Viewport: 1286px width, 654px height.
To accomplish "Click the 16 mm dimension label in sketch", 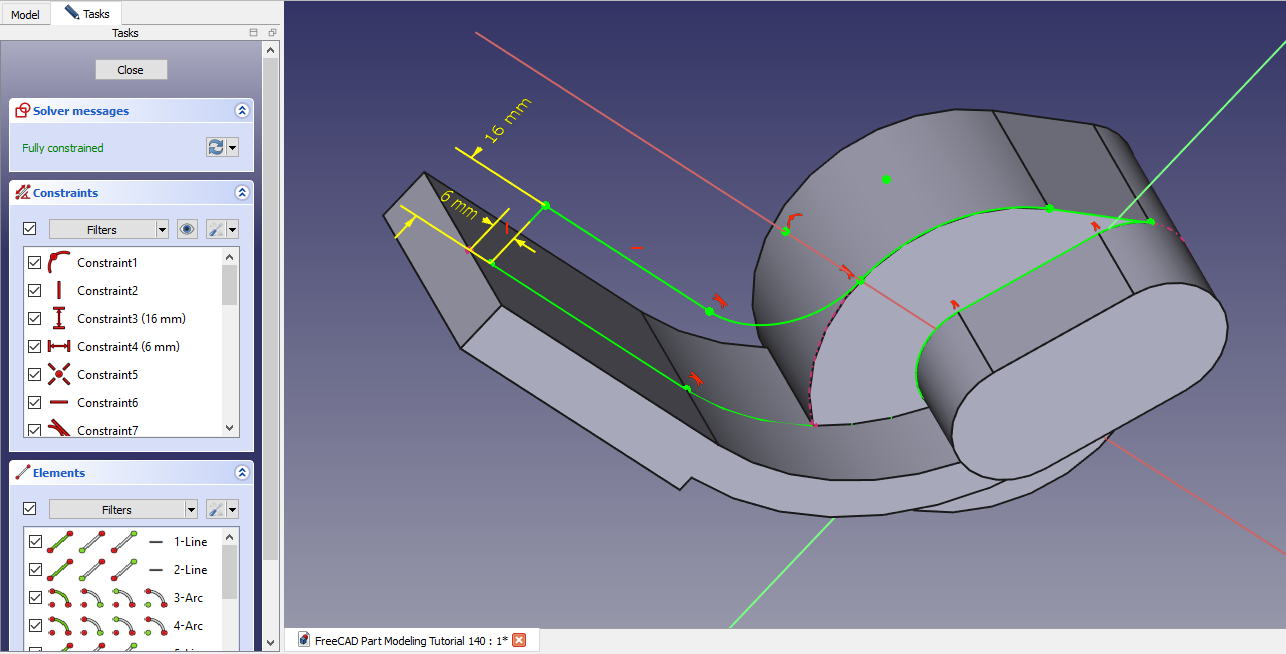I will (x=508, y=122).
